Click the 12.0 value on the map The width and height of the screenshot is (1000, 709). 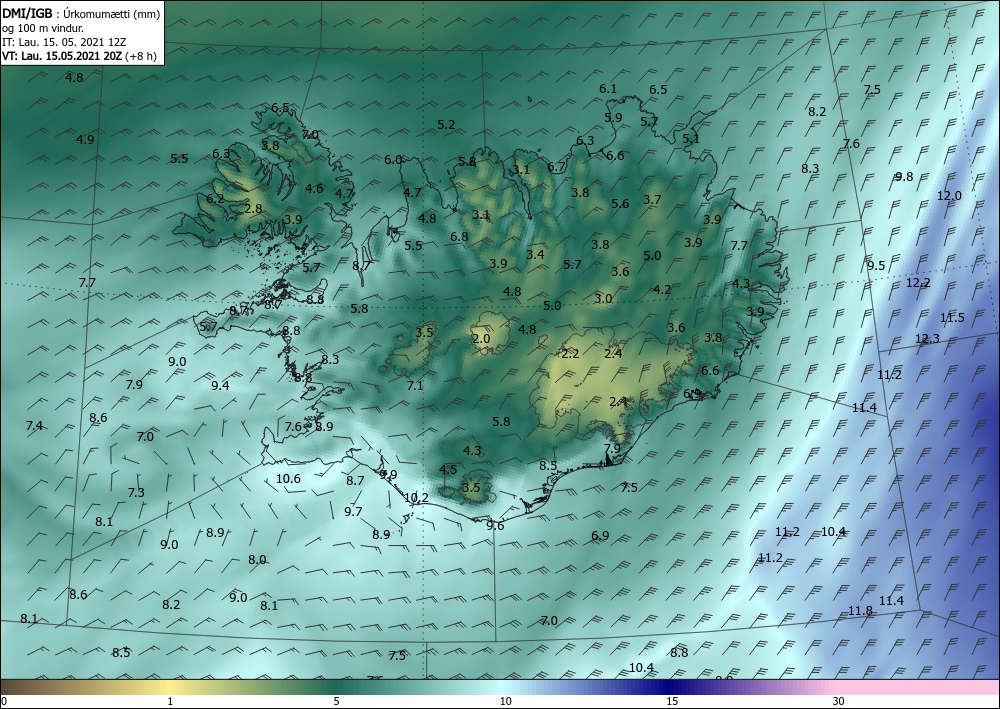click(949, 196)
